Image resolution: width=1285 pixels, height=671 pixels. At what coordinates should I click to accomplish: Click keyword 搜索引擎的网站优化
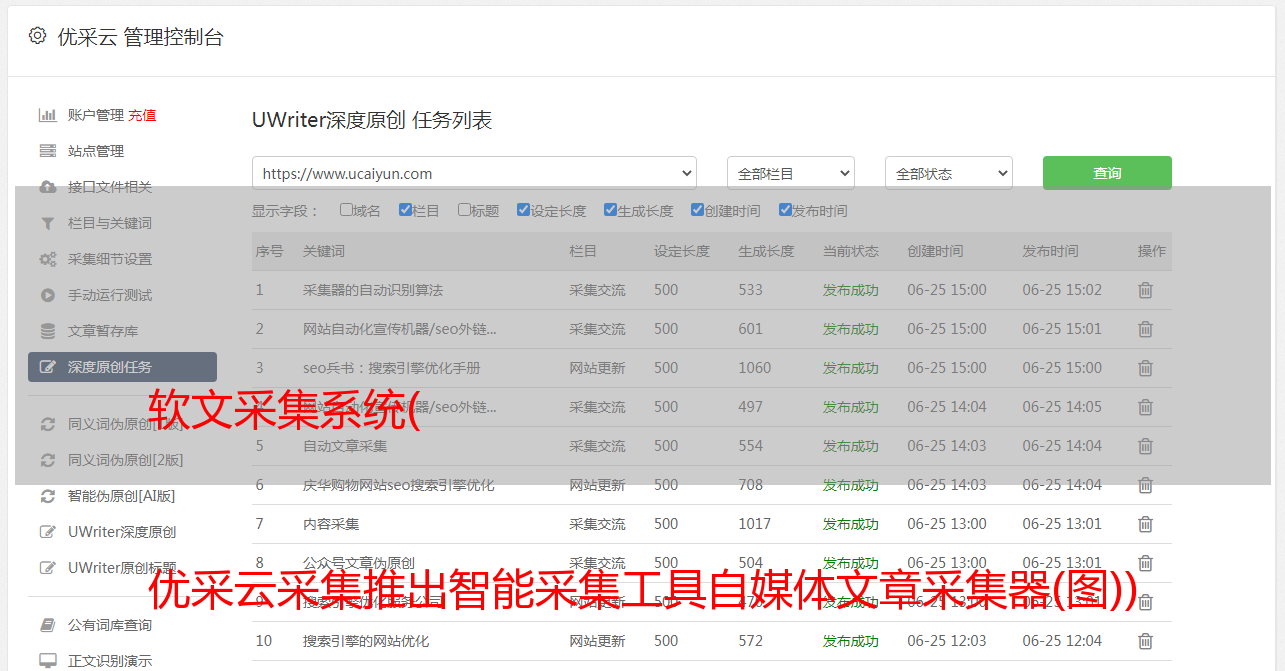pyautogui.click(x=366, y=641)
